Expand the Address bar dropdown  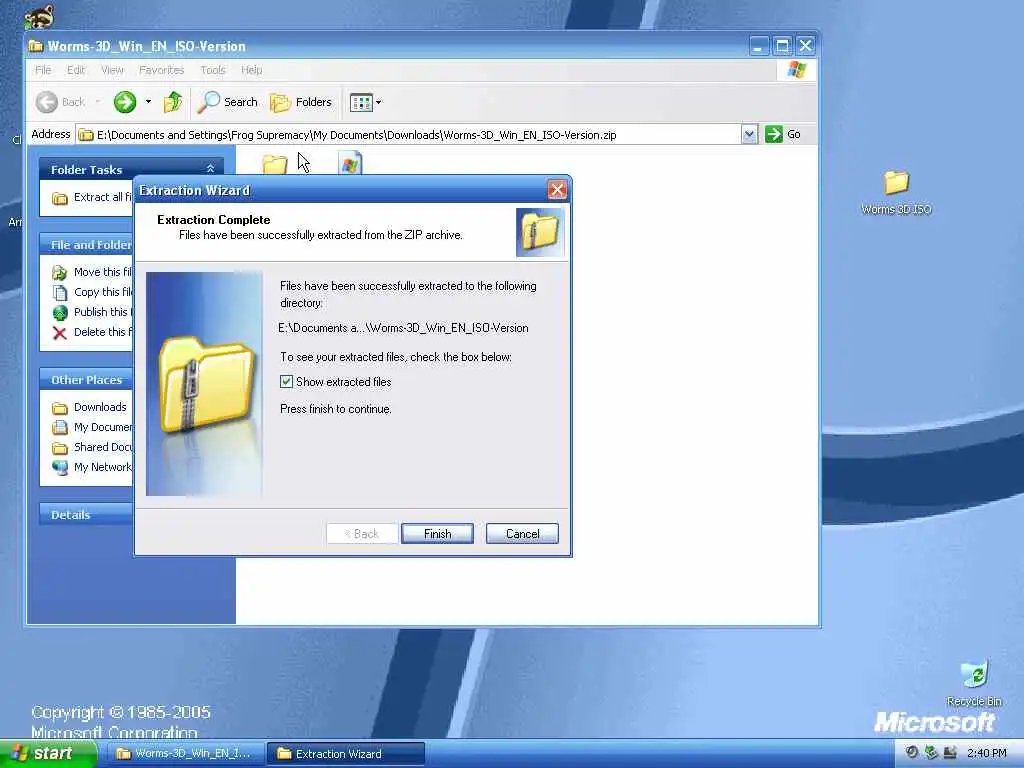pyautogui.click(x=749, y=135)
